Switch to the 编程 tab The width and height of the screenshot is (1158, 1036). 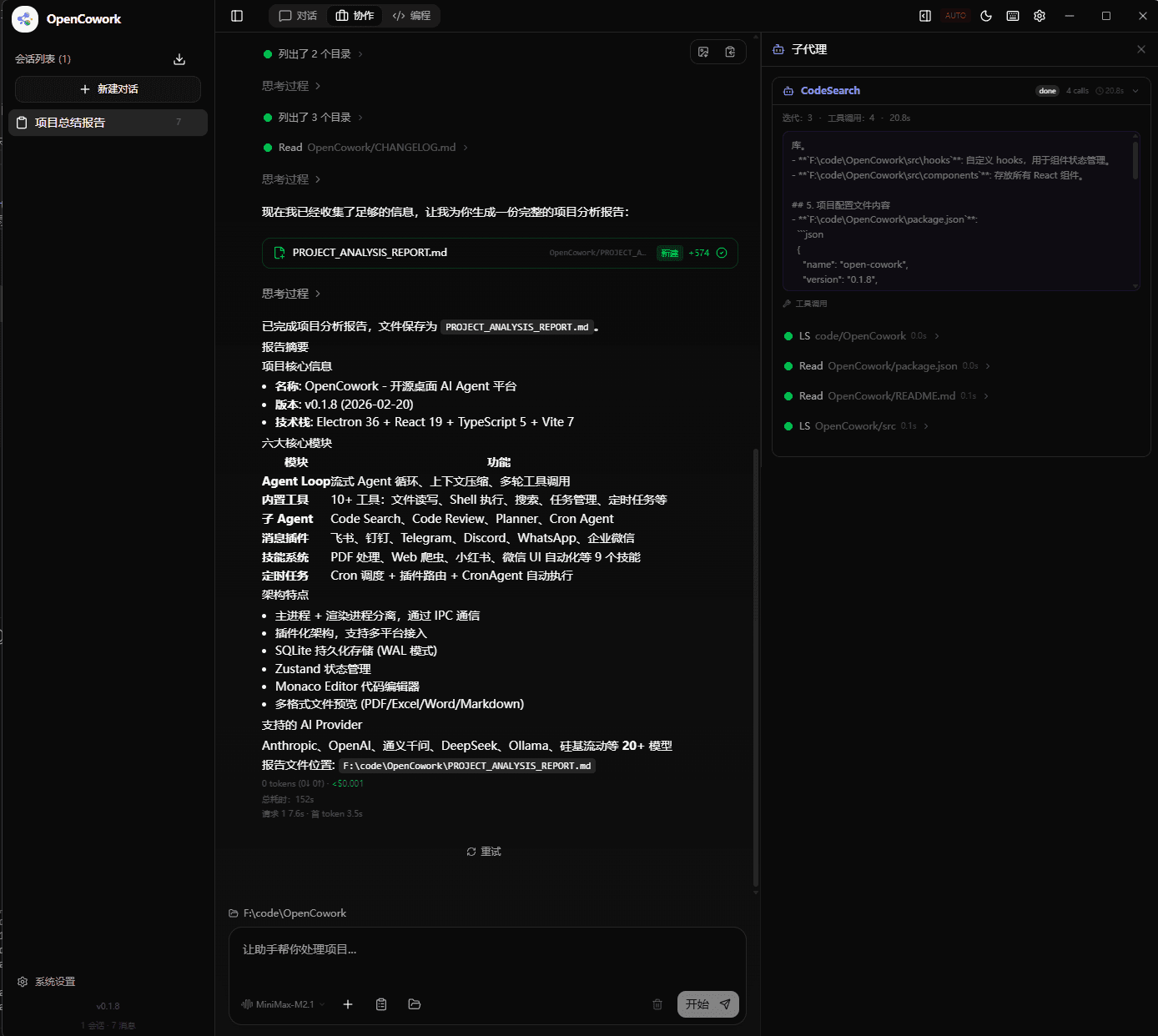pos(411,16)
